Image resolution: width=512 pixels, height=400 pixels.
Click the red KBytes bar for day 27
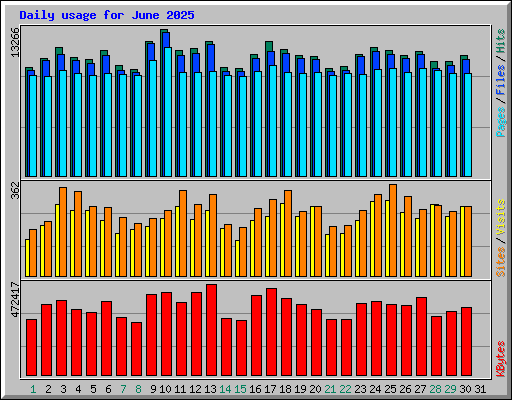point(421,337)
